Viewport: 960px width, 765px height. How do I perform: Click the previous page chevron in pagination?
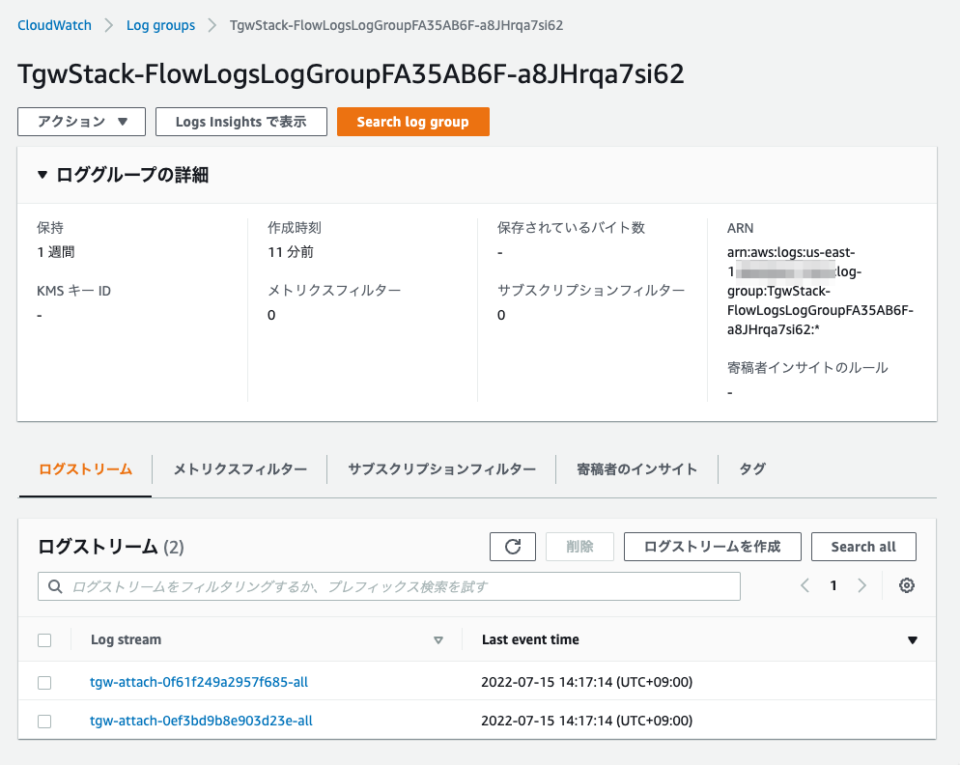click(805, 586)
